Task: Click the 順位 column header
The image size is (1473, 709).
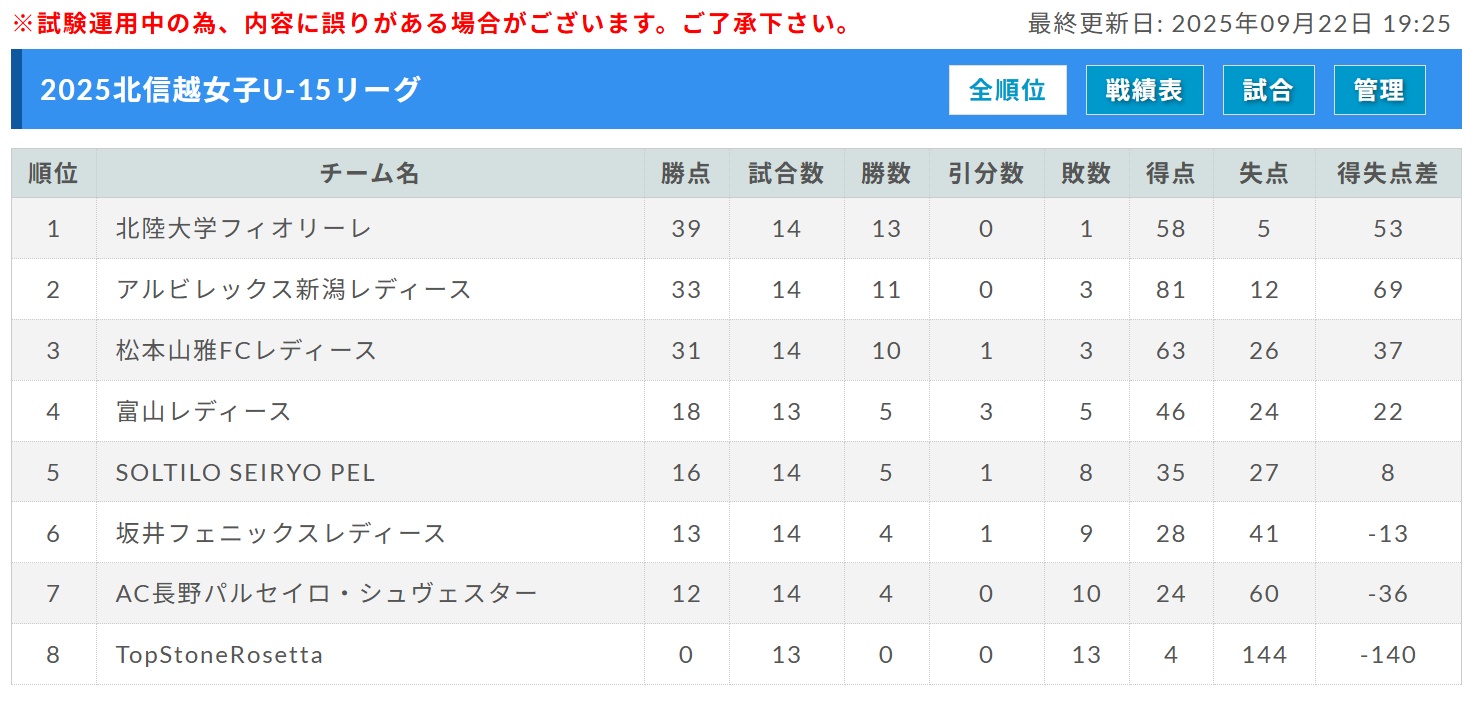Action: point(53,174)
